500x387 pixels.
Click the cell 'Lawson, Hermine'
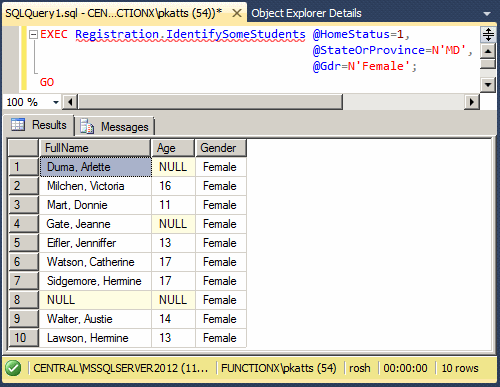click(x=95, y=338)
